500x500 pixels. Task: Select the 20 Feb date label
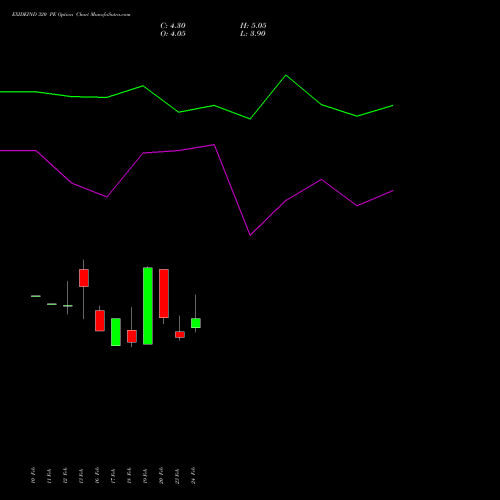coord(161,475)
